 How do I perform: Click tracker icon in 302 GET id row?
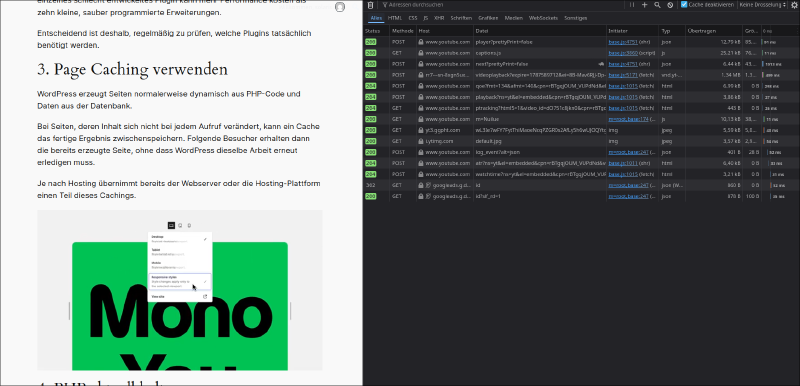click(x=429, y=185)
